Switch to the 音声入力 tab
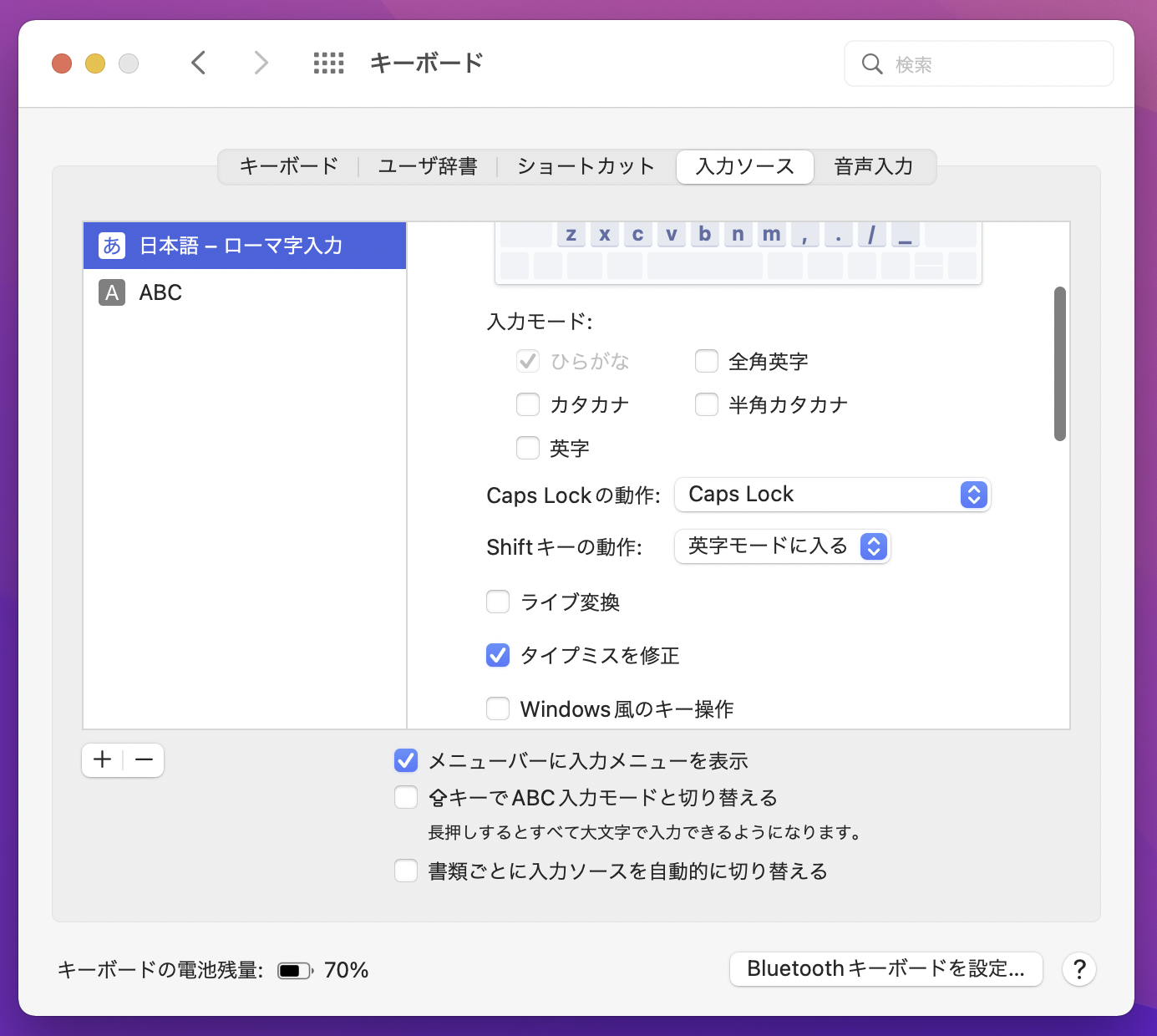The height and width of the screenshot is (1036, 1157). 873,166
